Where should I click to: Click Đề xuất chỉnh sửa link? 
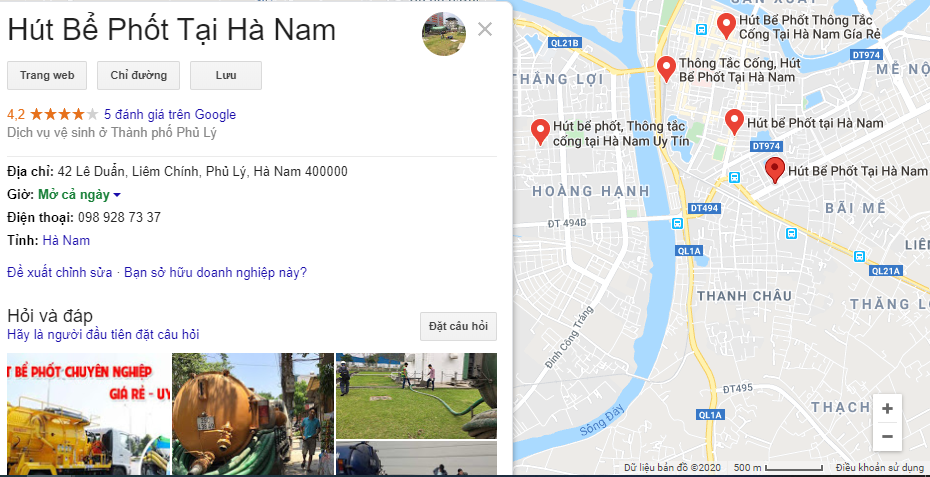coord(59,273)
